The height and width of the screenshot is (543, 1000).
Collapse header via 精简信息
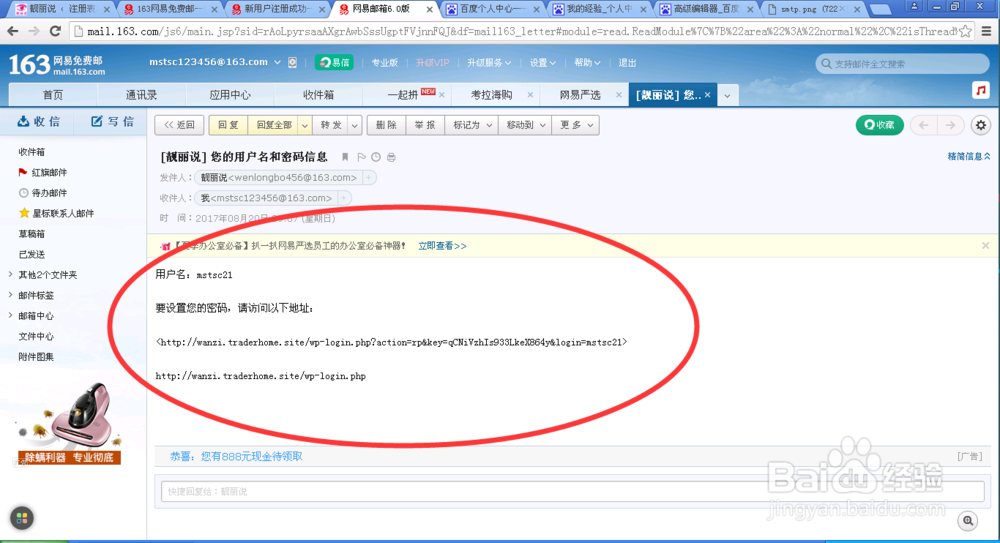coord(969,156)
